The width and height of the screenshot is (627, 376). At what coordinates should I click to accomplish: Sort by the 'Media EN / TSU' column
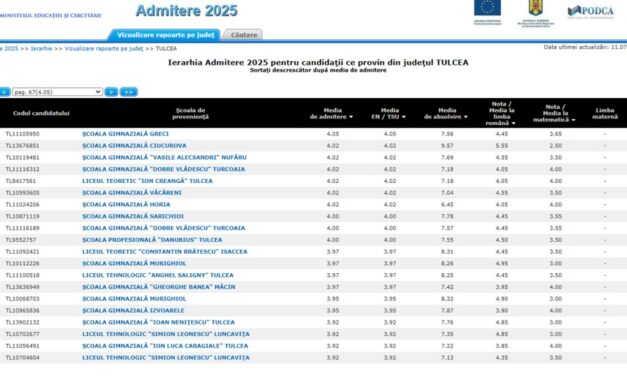(388, 114)
